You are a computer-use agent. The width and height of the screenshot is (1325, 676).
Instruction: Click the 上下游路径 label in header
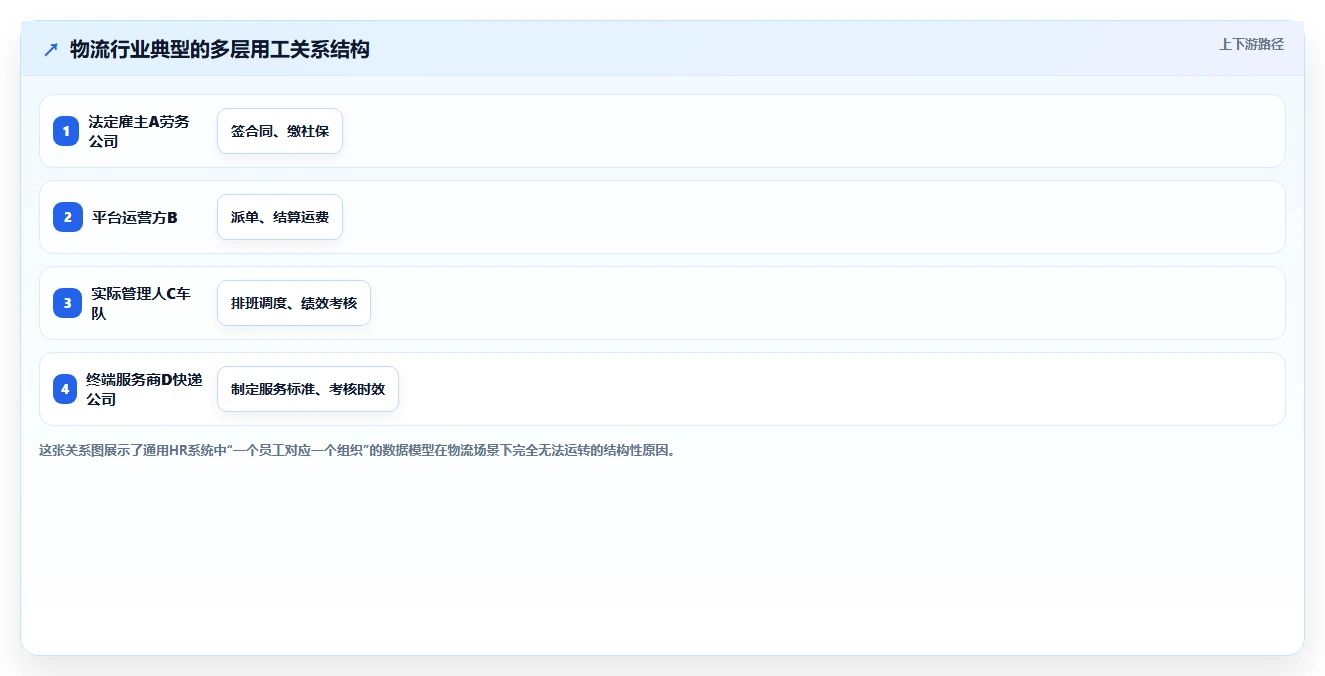point(1251,44)
